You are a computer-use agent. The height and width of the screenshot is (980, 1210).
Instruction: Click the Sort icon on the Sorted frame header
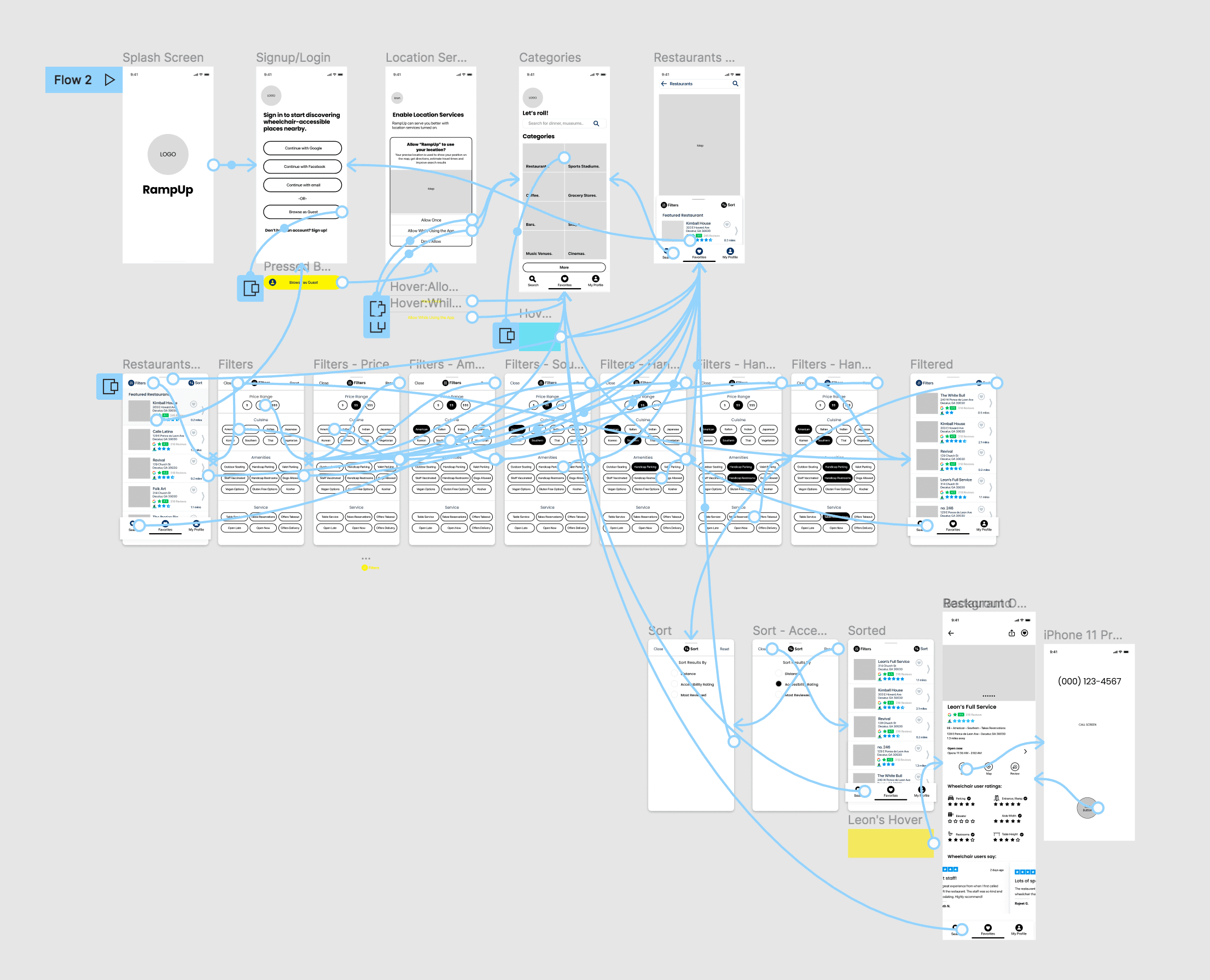[x=916, y=649]
